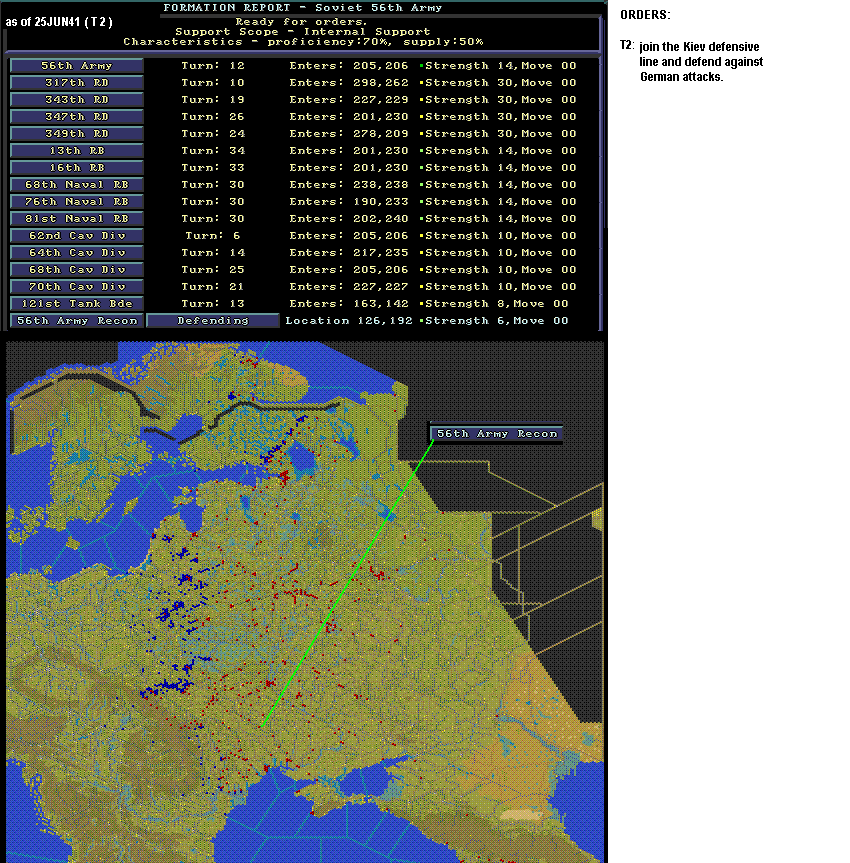Select the 70th Cav Div unit
This screenshot has height=863, width=850.
77,287
